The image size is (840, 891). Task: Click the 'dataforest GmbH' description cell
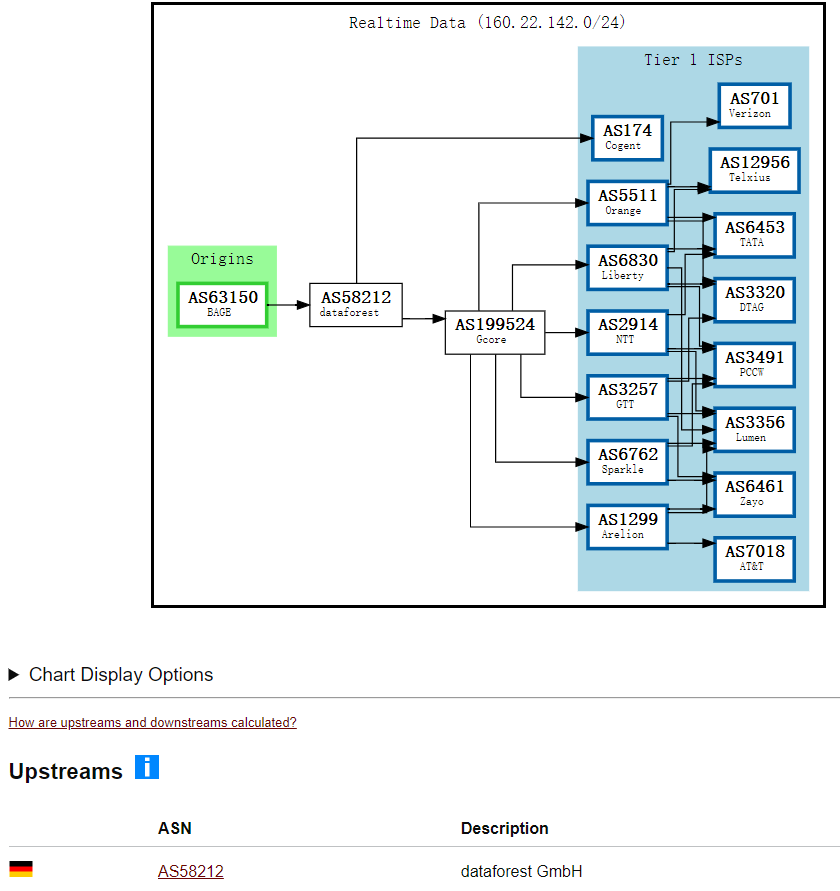[521, 871]
